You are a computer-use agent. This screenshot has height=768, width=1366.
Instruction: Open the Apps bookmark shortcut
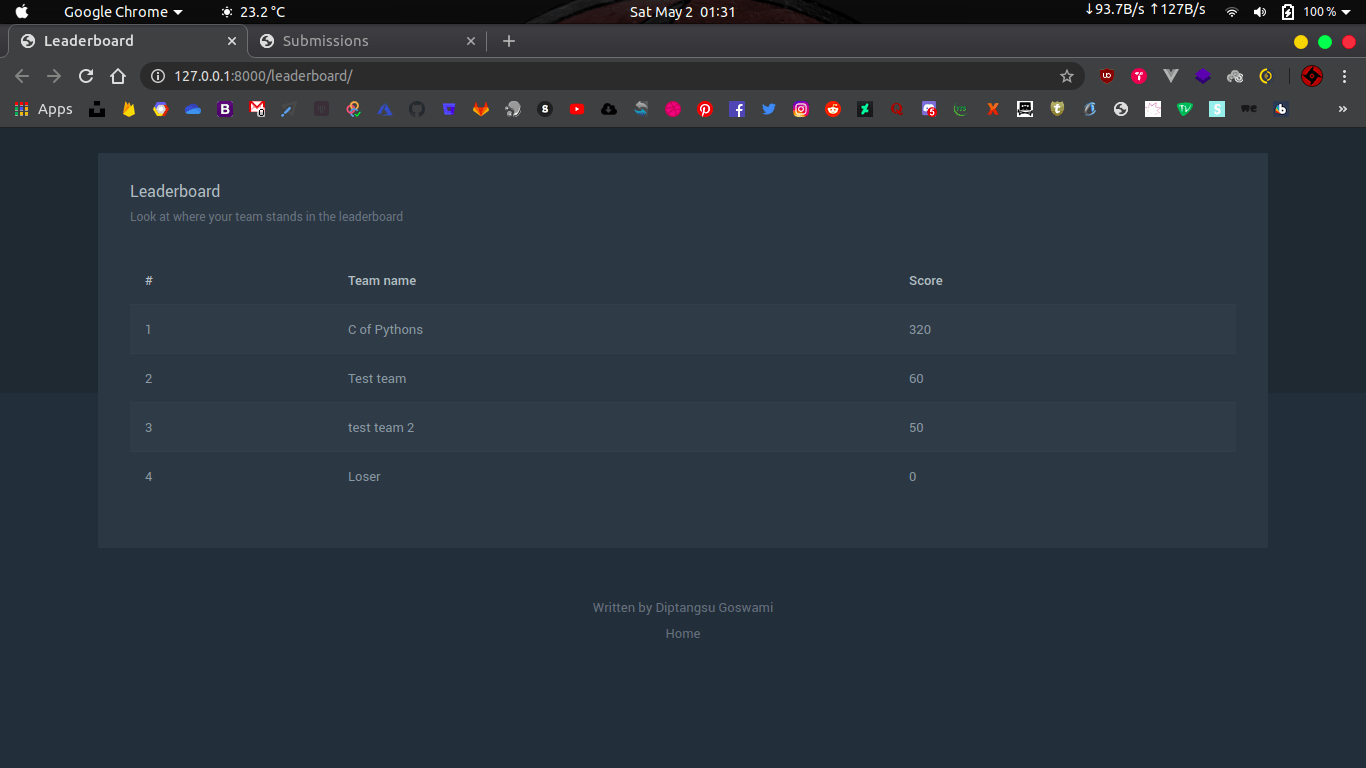pyautogui.click(x=44, y=109)
